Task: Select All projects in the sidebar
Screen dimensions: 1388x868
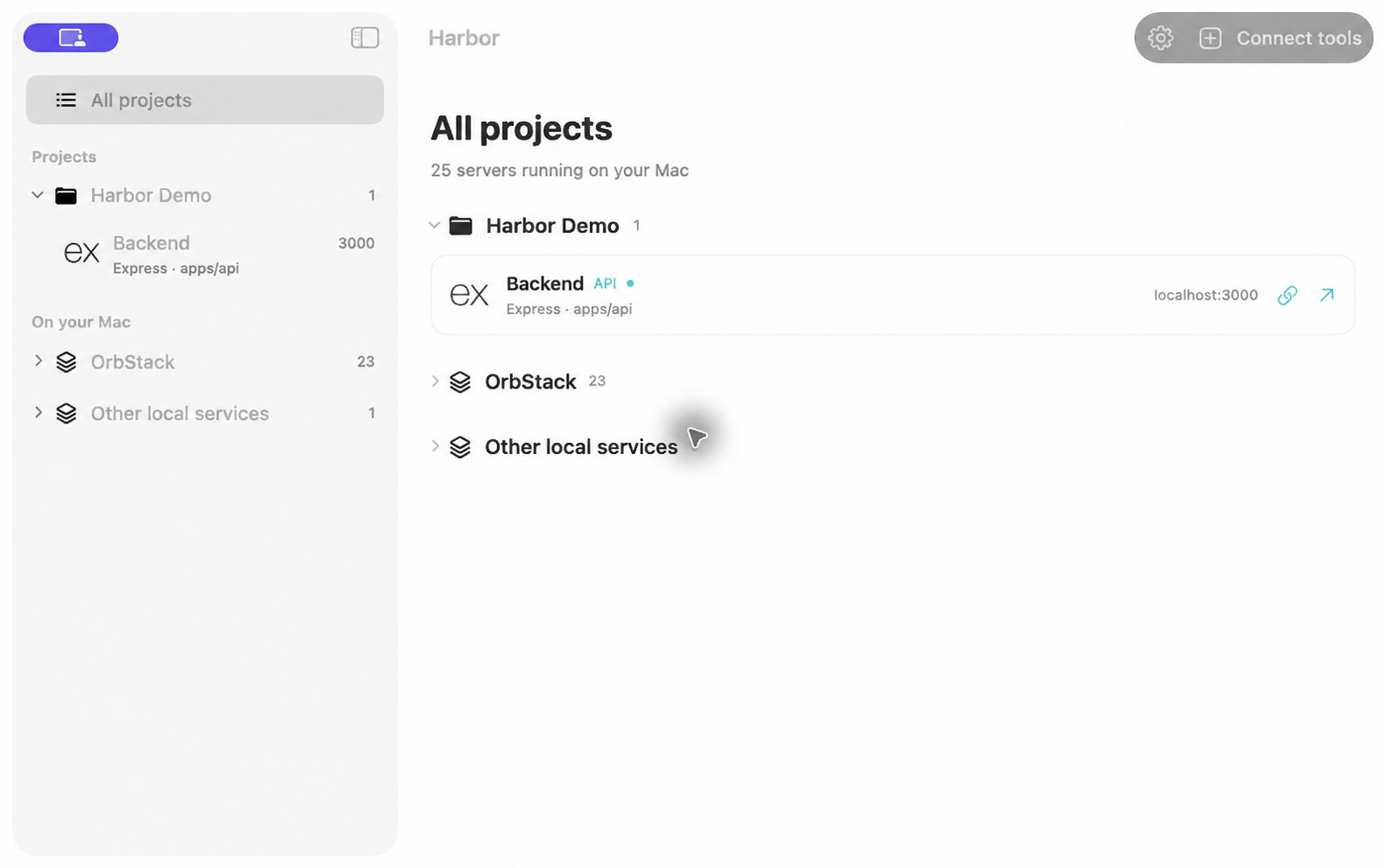Action: [x=205, y=100]
